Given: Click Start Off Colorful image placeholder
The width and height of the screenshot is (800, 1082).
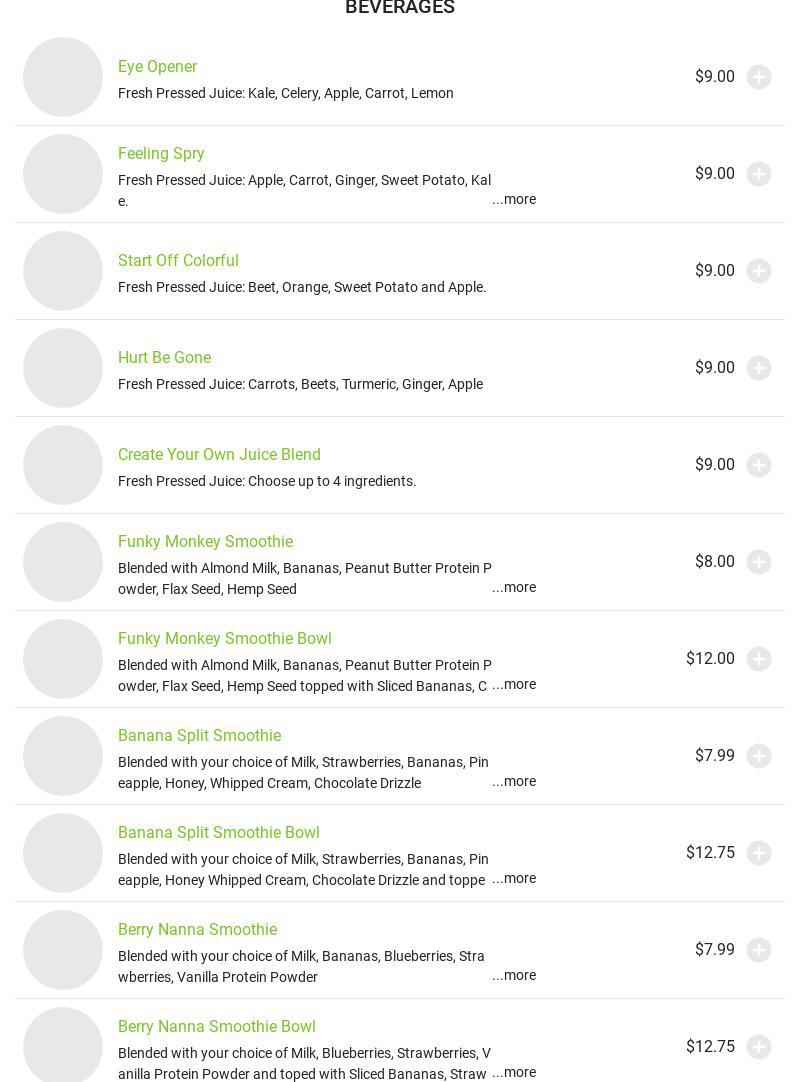Looking at the screenshot, I should [63, 271].
